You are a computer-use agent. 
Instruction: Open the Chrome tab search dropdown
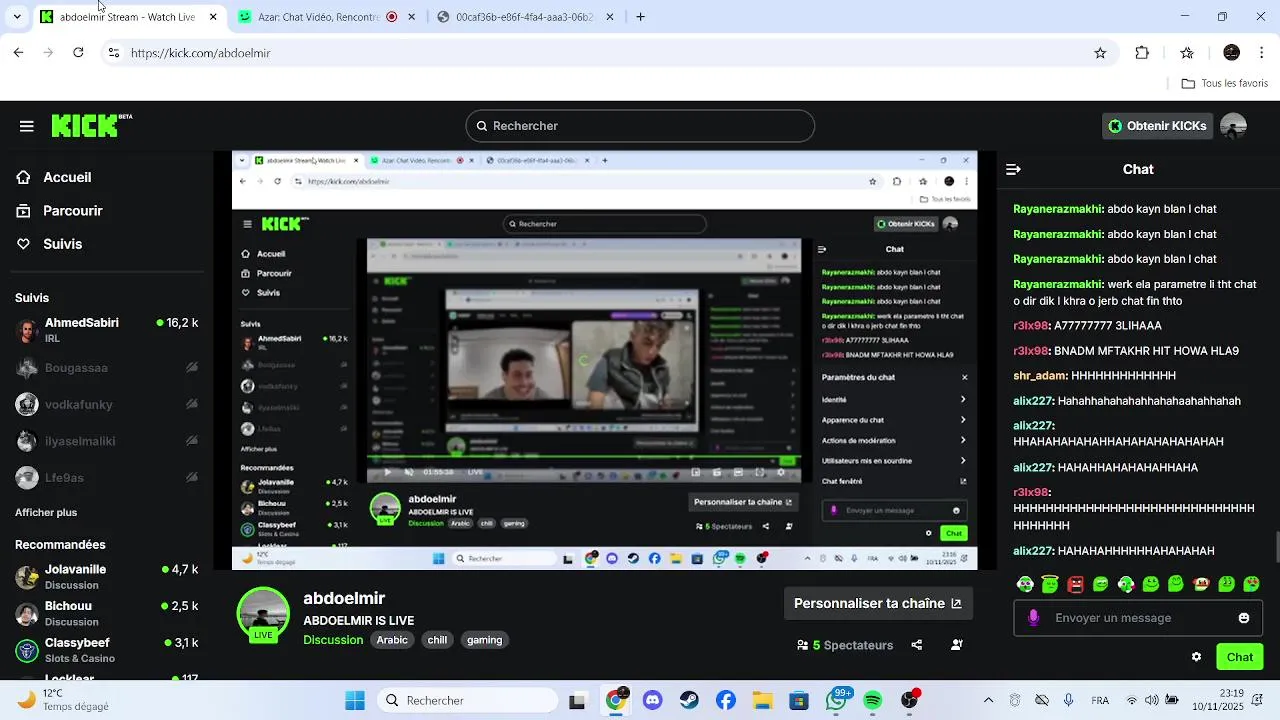click(x=17, y=17)
